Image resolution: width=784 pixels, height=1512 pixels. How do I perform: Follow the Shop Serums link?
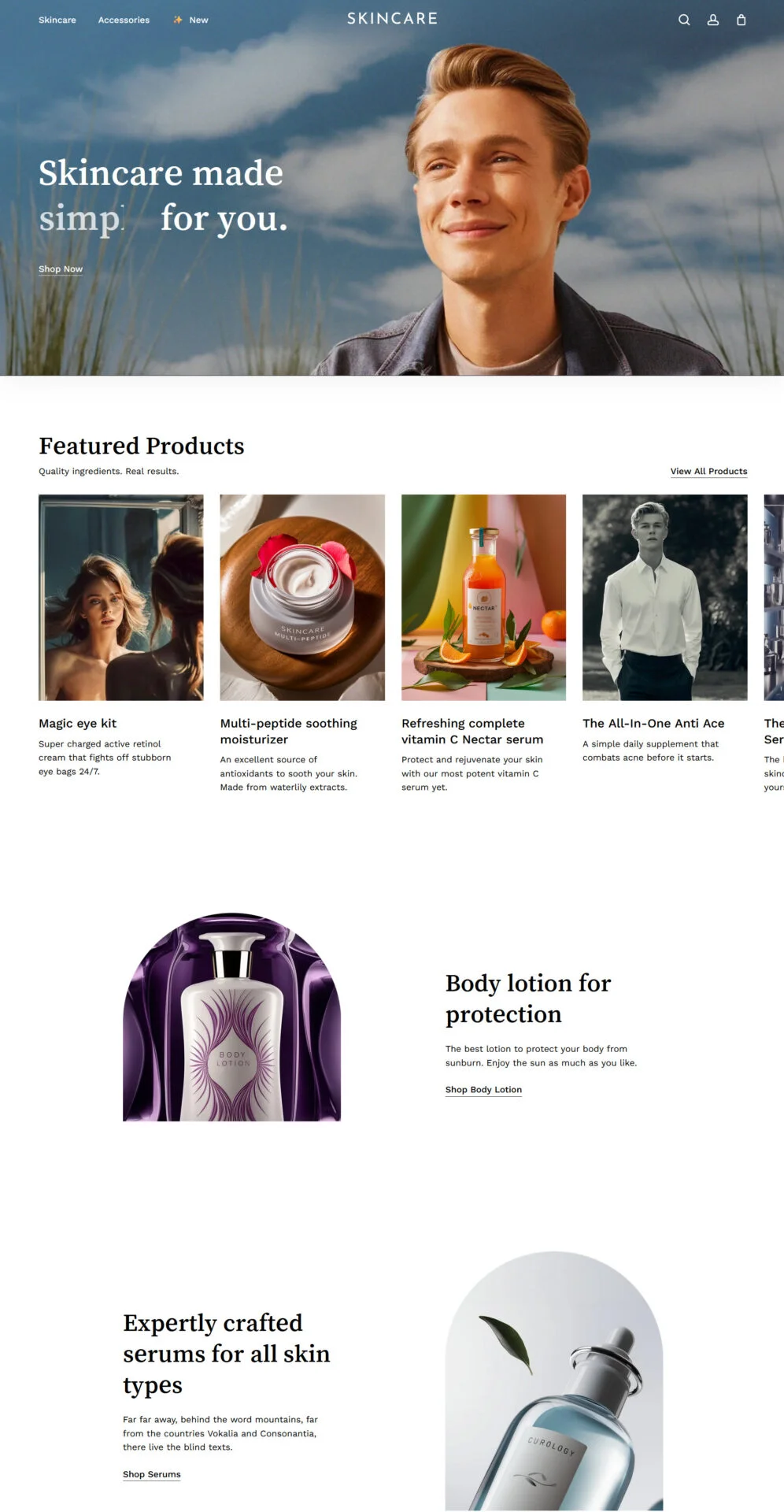click(151, 1474)
